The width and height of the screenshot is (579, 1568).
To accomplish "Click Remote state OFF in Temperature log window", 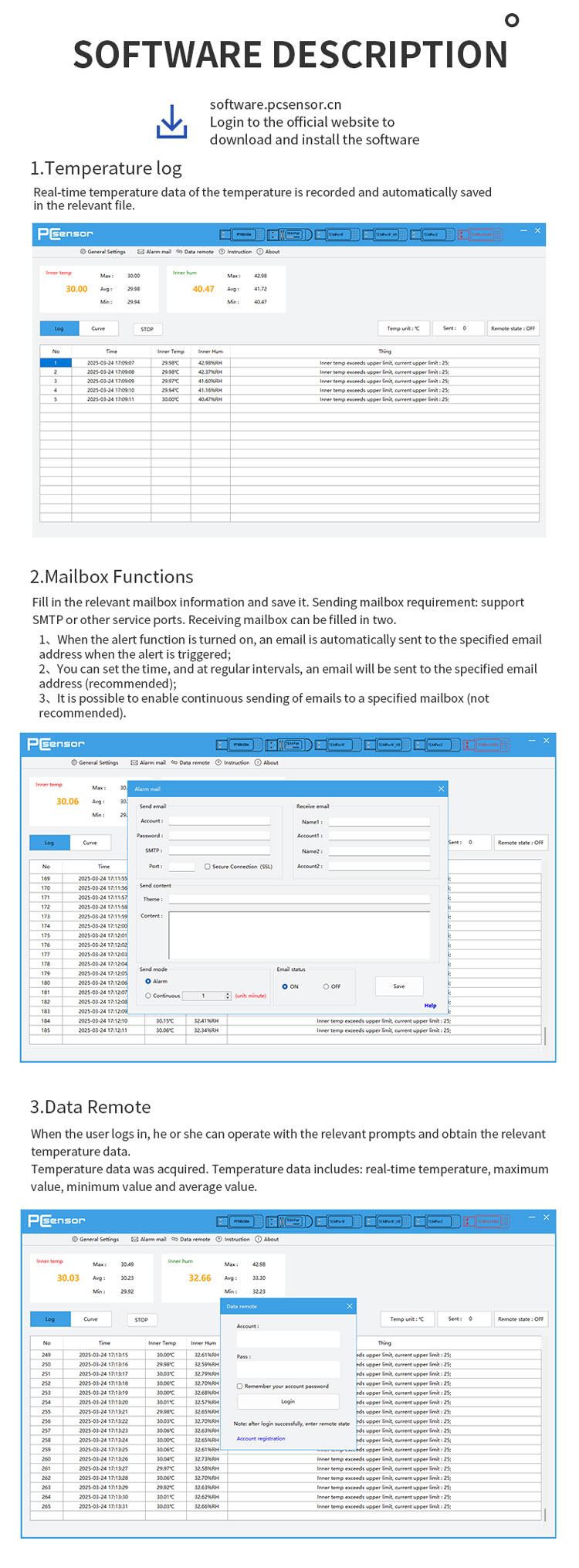I will click(x=513, y=328).
